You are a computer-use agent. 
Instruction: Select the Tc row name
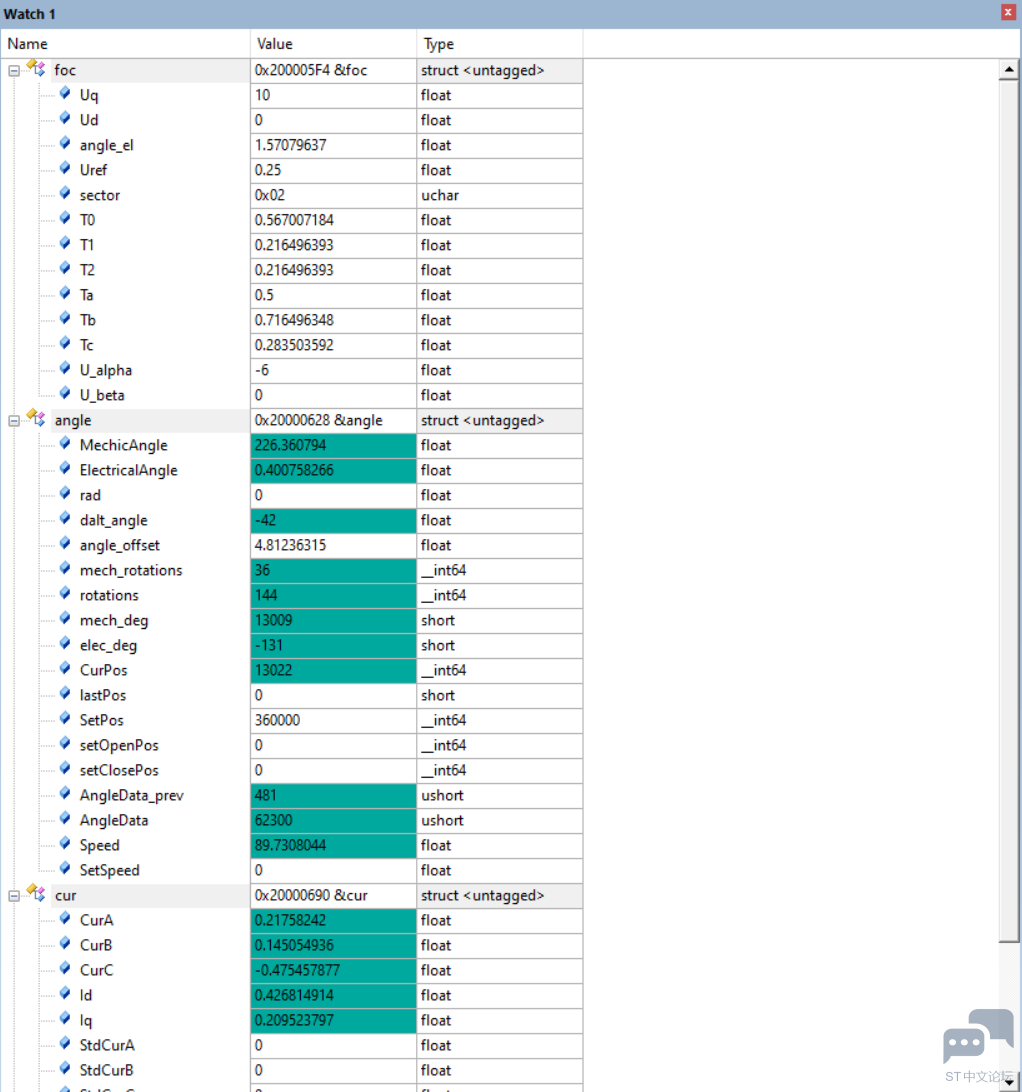click(x=86, y=345)
